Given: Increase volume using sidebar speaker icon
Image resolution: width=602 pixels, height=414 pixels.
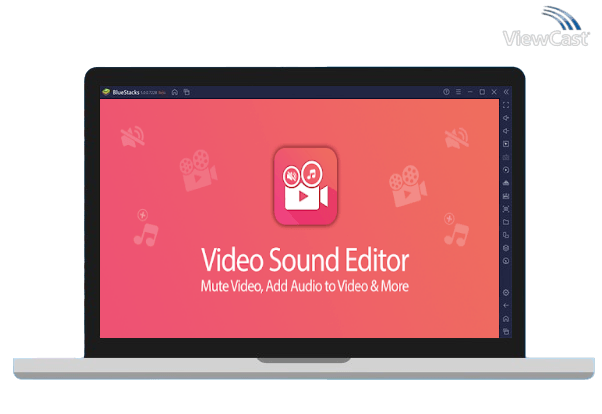Looking at the screenshot, I should tap(506, 118).
